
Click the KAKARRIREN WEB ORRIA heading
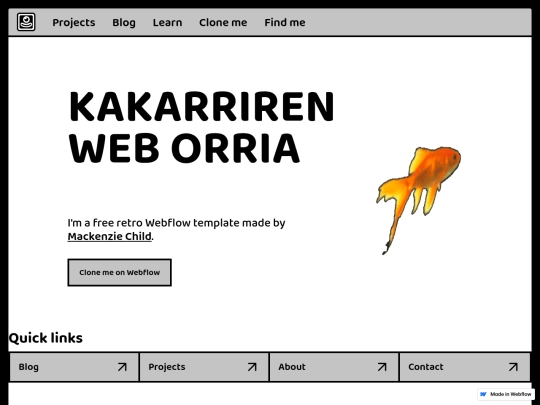[201, 127]
